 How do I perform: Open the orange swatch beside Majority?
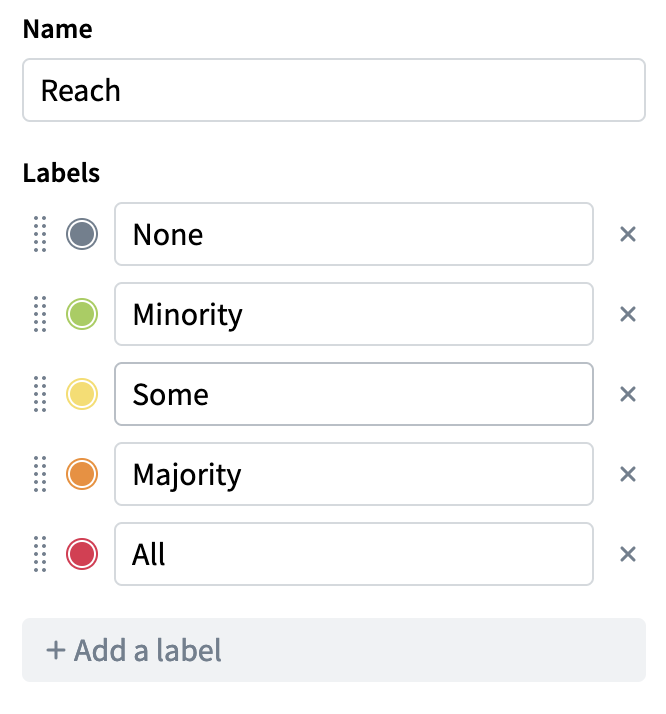click(82, 474)
